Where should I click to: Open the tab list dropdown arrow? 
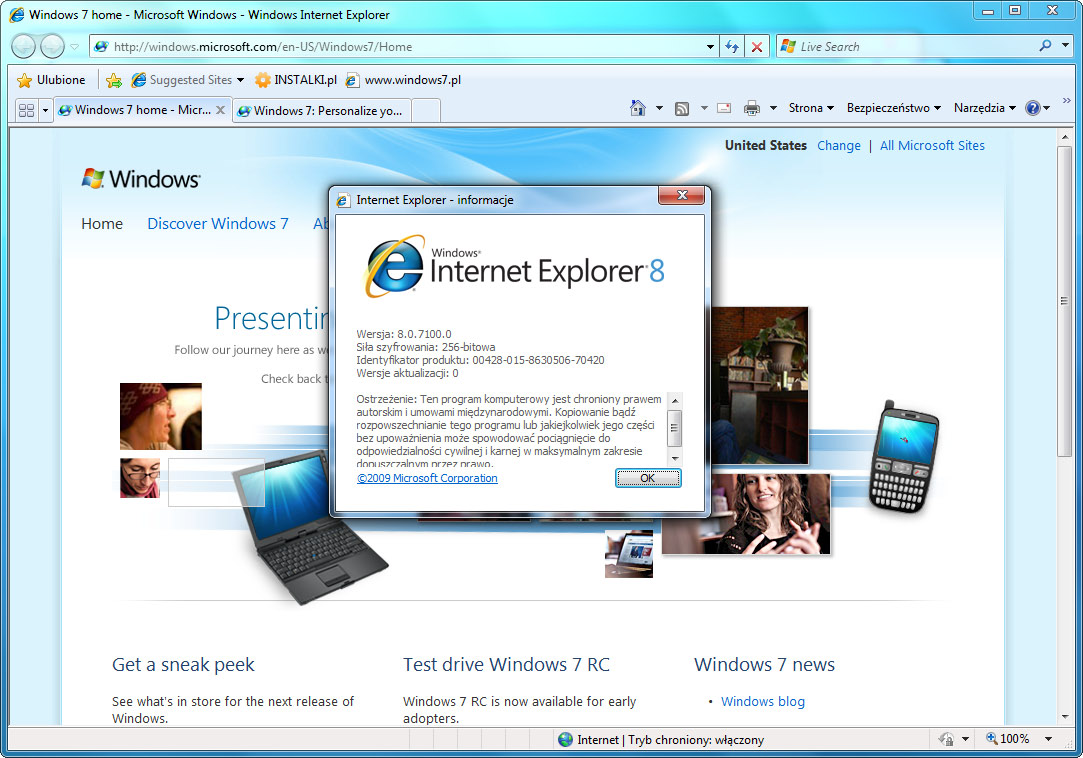tap(46, 111)
